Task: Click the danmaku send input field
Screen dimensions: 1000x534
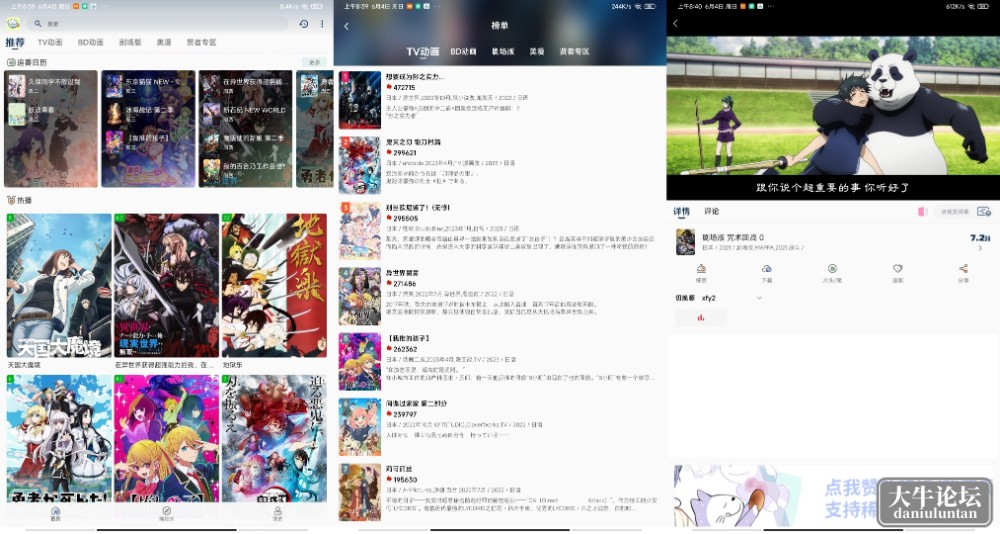Action: click(x=954, y=211)
